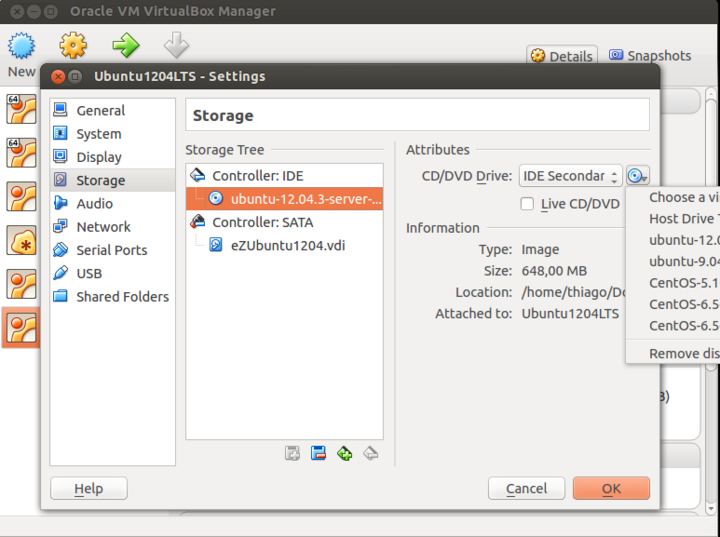The height and width of the screenshot is (537, 720).
Task: Start the VM with the green arrow
Action: click(125, 45)
